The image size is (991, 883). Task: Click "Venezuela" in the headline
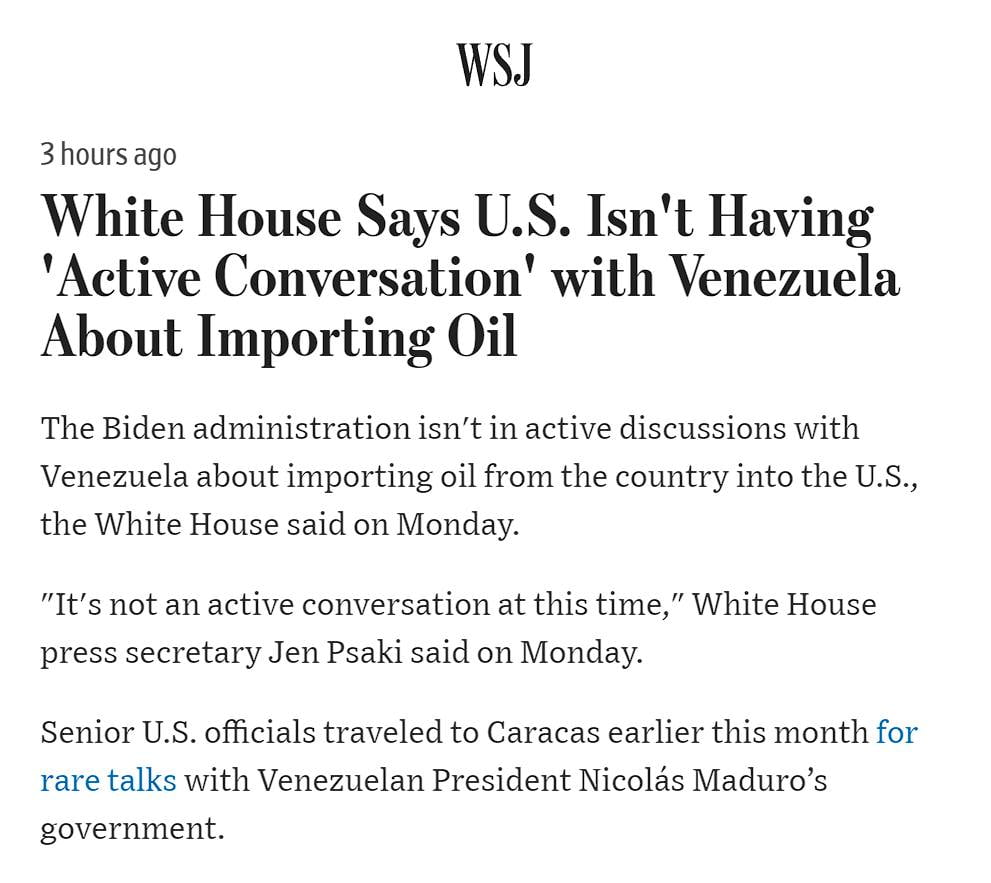tap(783, 277)
